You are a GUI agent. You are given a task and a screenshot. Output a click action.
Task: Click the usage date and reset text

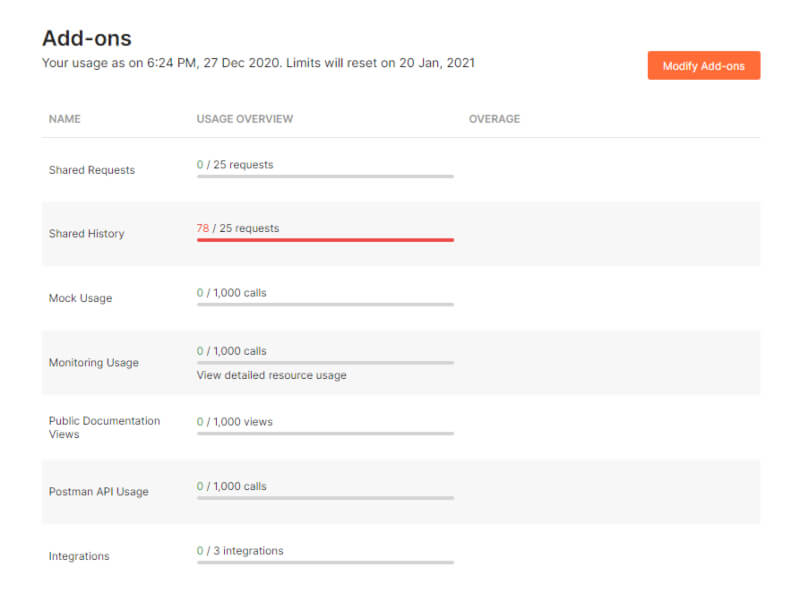click(258, 63)
